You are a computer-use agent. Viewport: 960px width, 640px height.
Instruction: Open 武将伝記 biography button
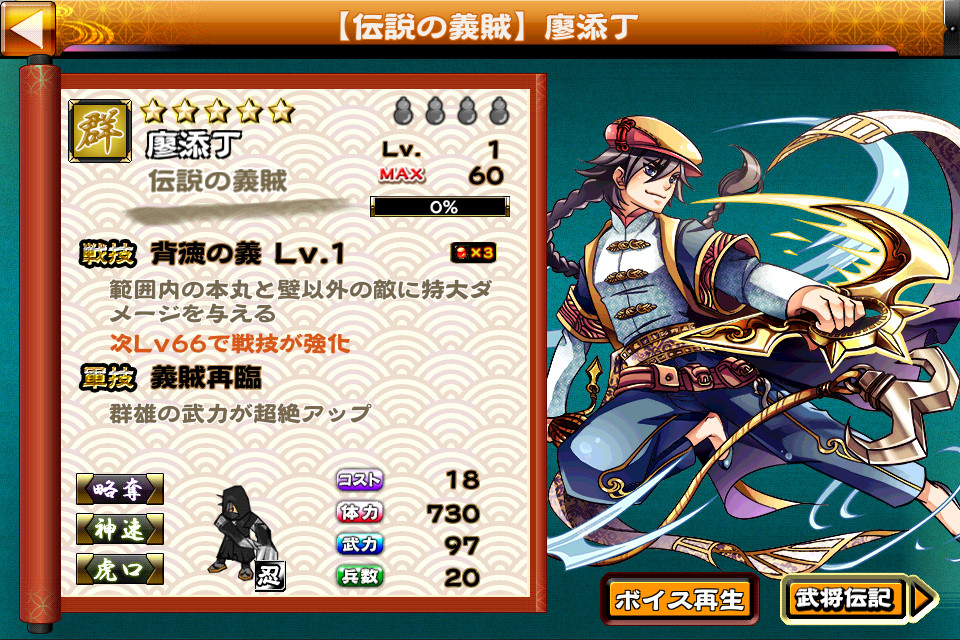(859, 598)
